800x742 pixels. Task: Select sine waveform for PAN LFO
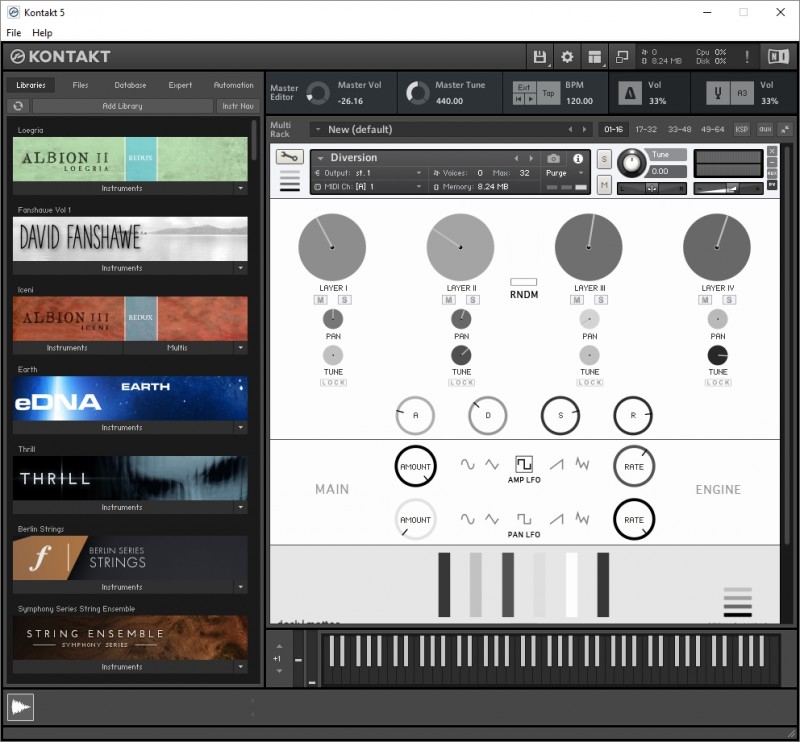(x=467, y=519)
